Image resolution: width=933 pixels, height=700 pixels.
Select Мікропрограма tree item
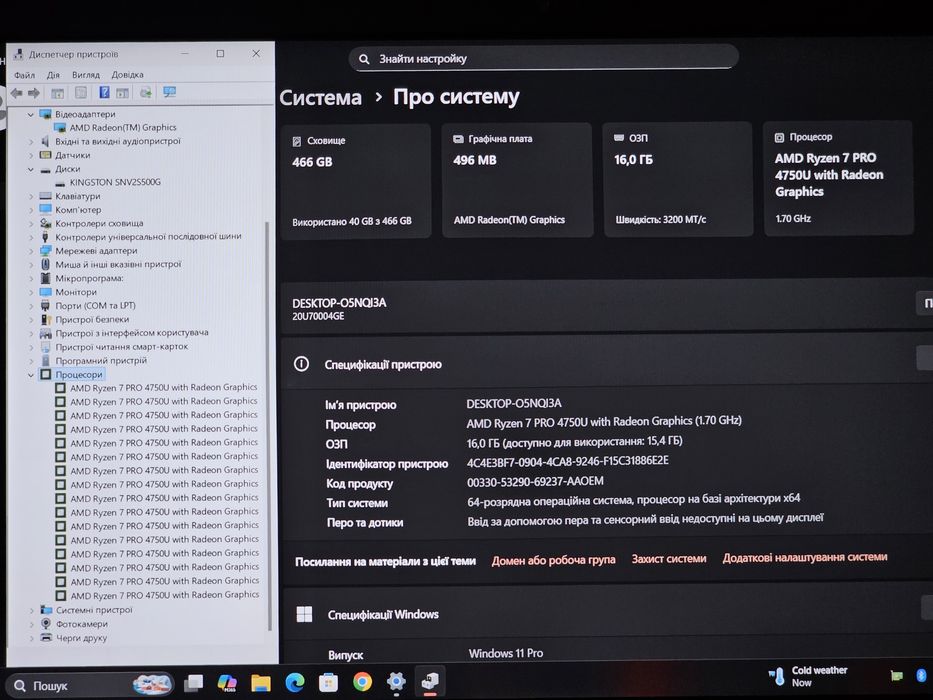(x=89, y=278)
